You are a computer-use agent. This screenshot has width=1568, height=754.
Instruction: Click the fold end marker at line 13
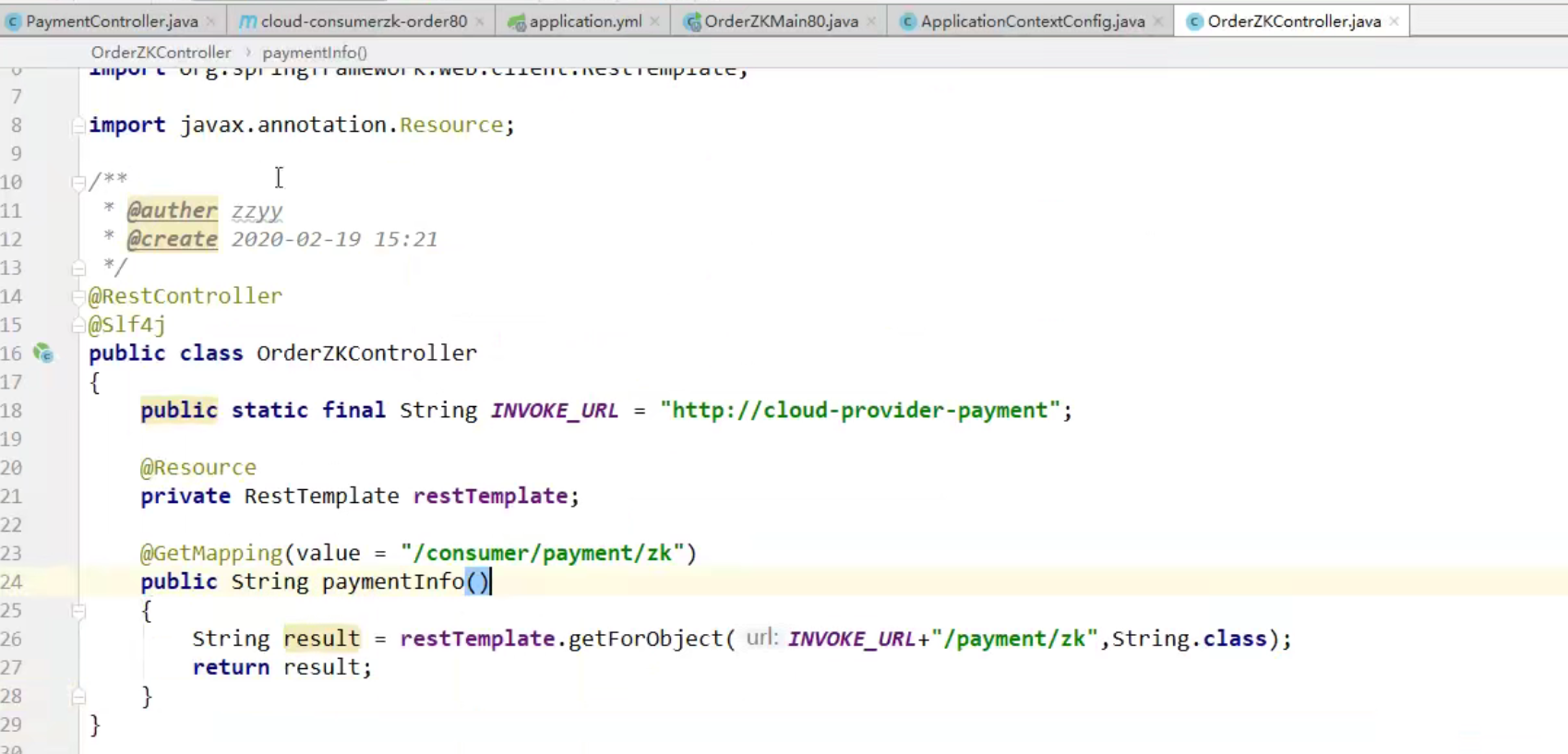coord(78,268)
